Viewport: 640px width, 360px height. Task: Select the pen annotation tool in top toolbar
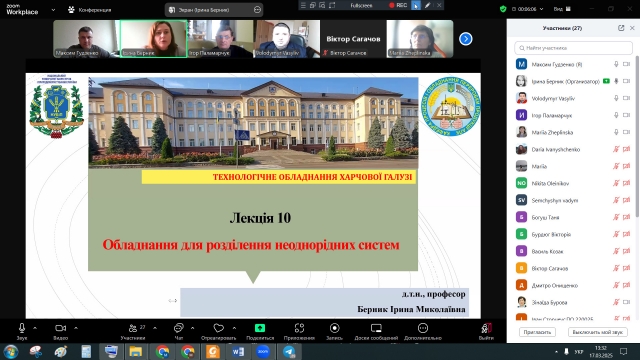[x=427, y=5]
